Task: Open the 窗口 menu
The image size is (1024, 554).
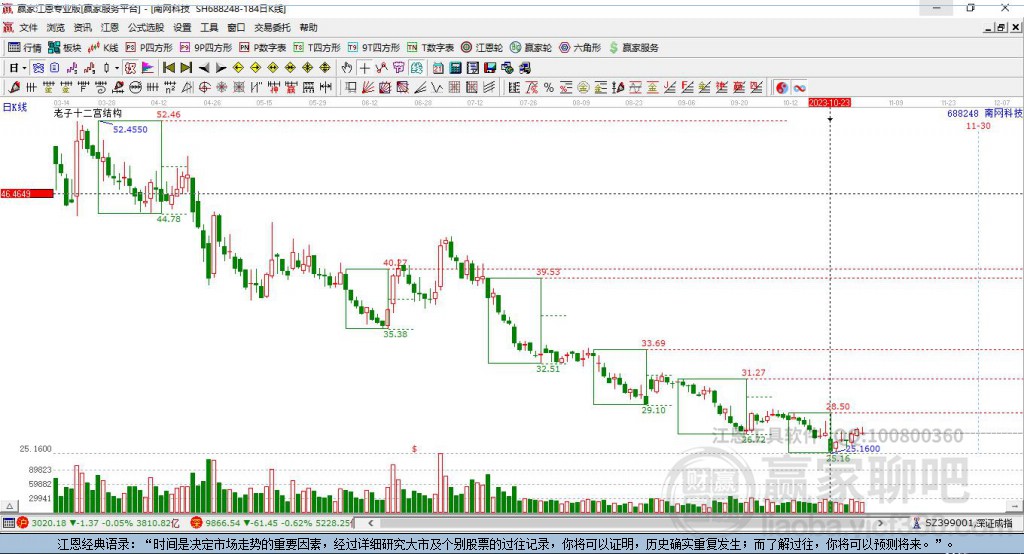Action: [x=236, y=27]
